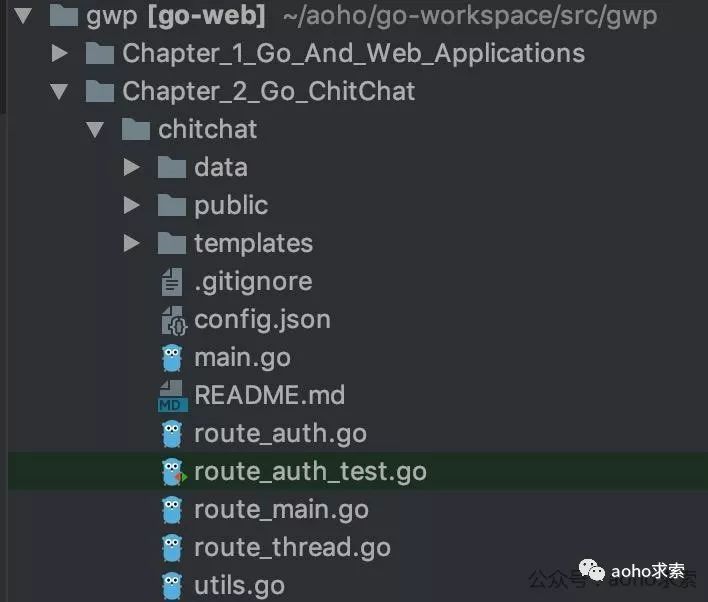
Task: Collapse the gwp project root arrow
Action: click(x=24, y=16)
